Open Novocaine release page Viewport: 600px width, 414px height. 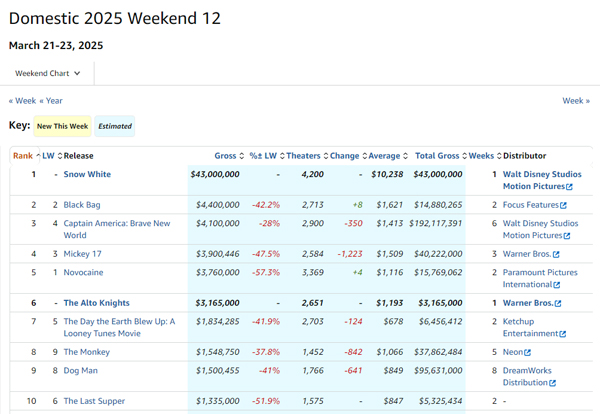pos(83,272)
